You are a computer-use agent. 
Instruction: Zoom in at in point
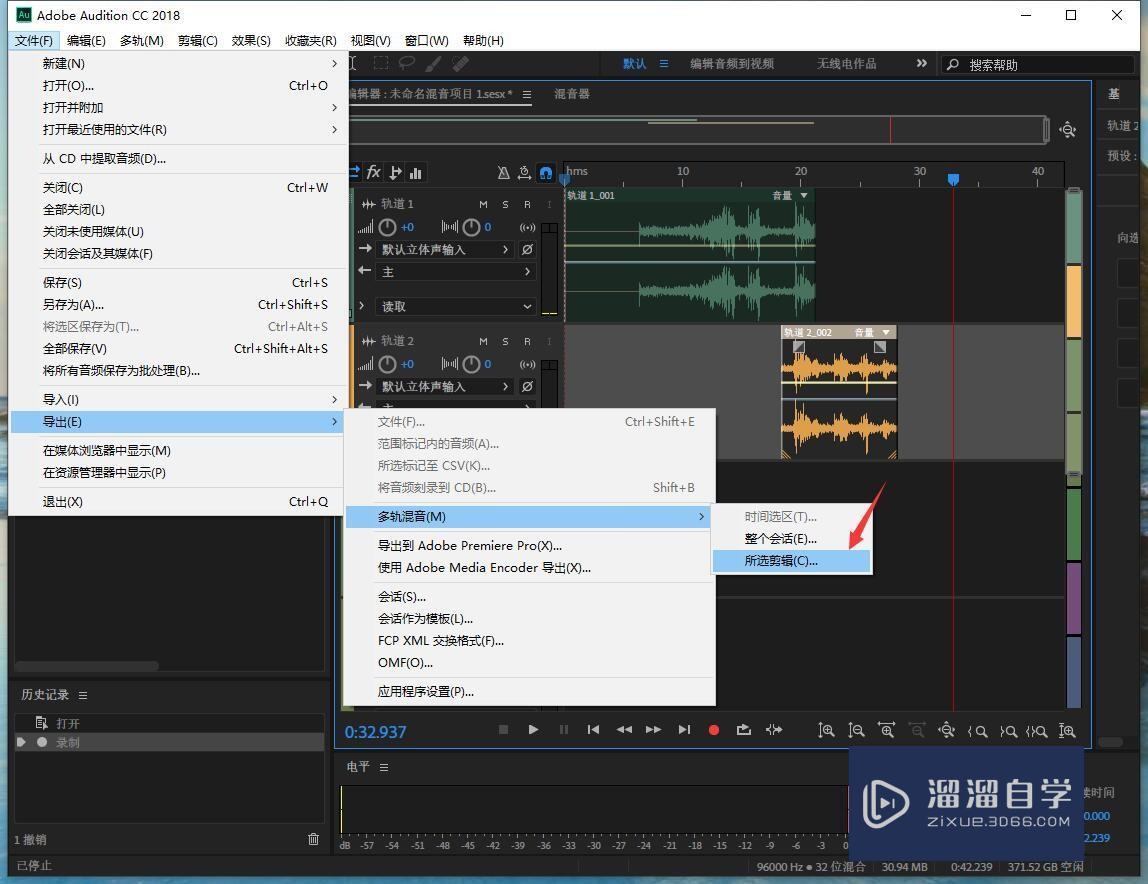pos(977,731)
